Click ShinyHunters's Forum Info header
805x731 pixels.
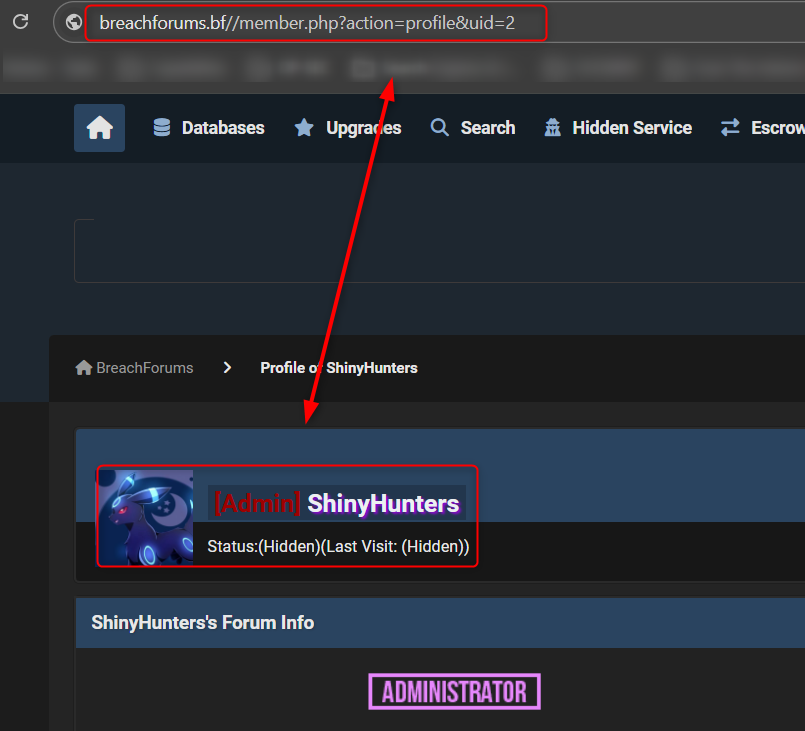(202, 623)
